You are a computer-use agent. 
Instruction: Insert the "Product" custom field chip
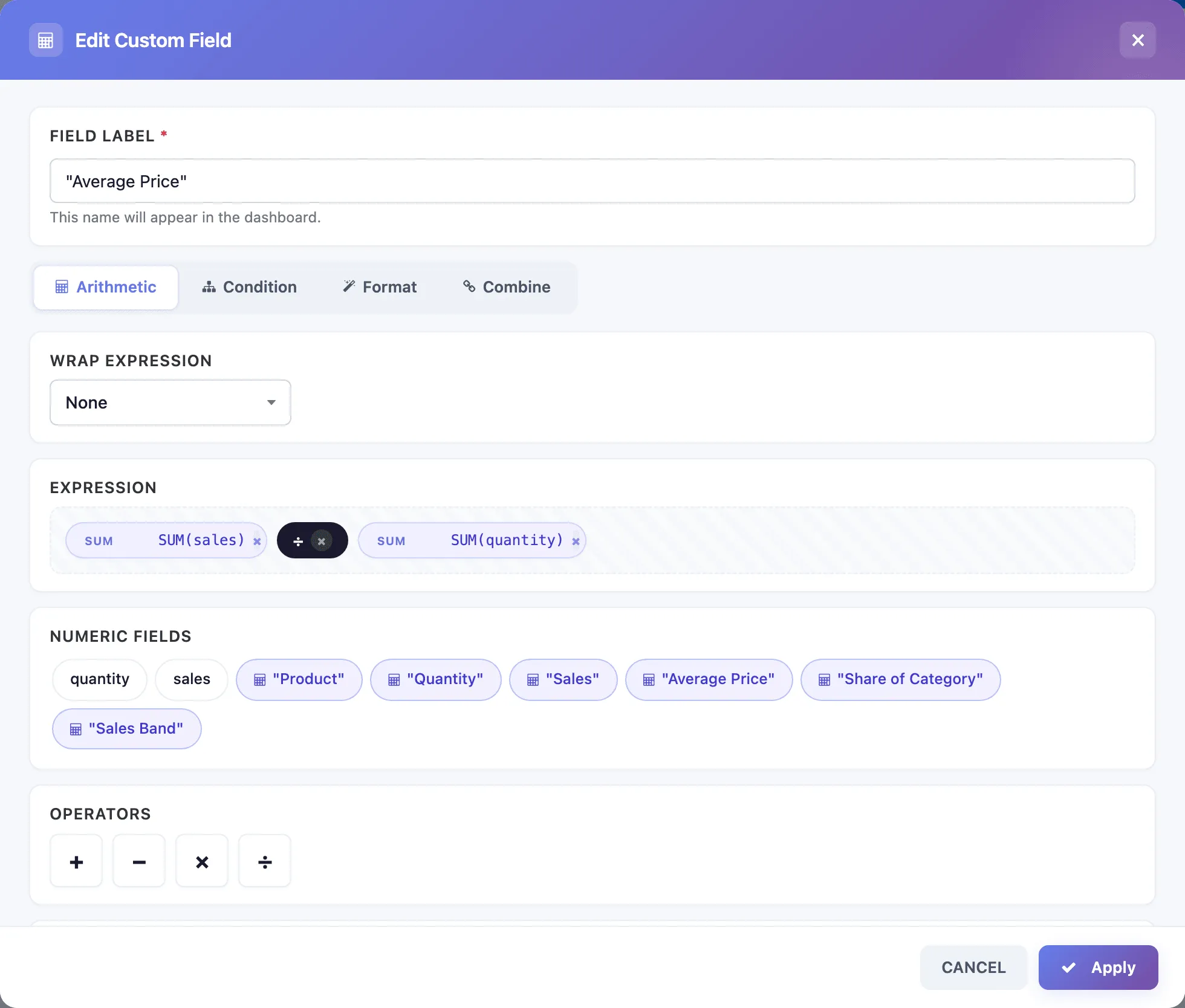(x=299, y=679)
